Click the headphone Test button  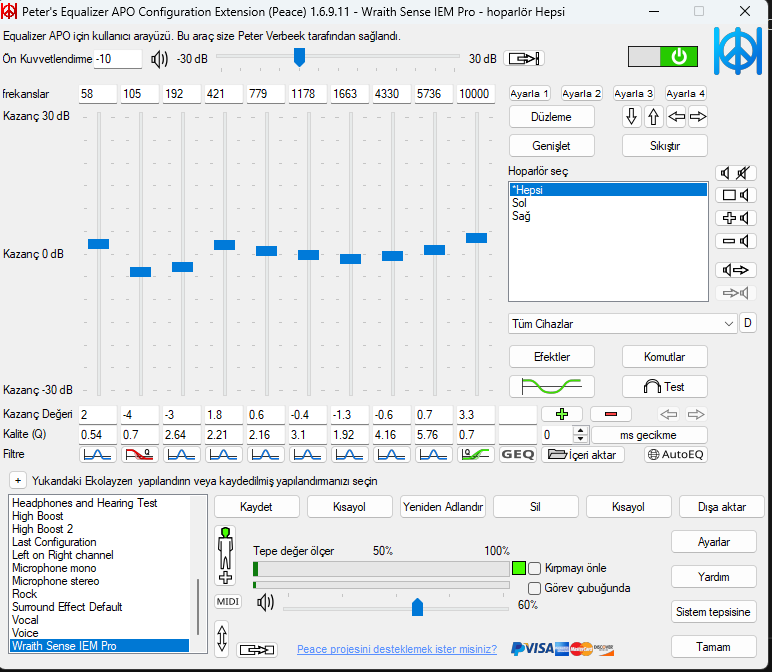point(665,386)
